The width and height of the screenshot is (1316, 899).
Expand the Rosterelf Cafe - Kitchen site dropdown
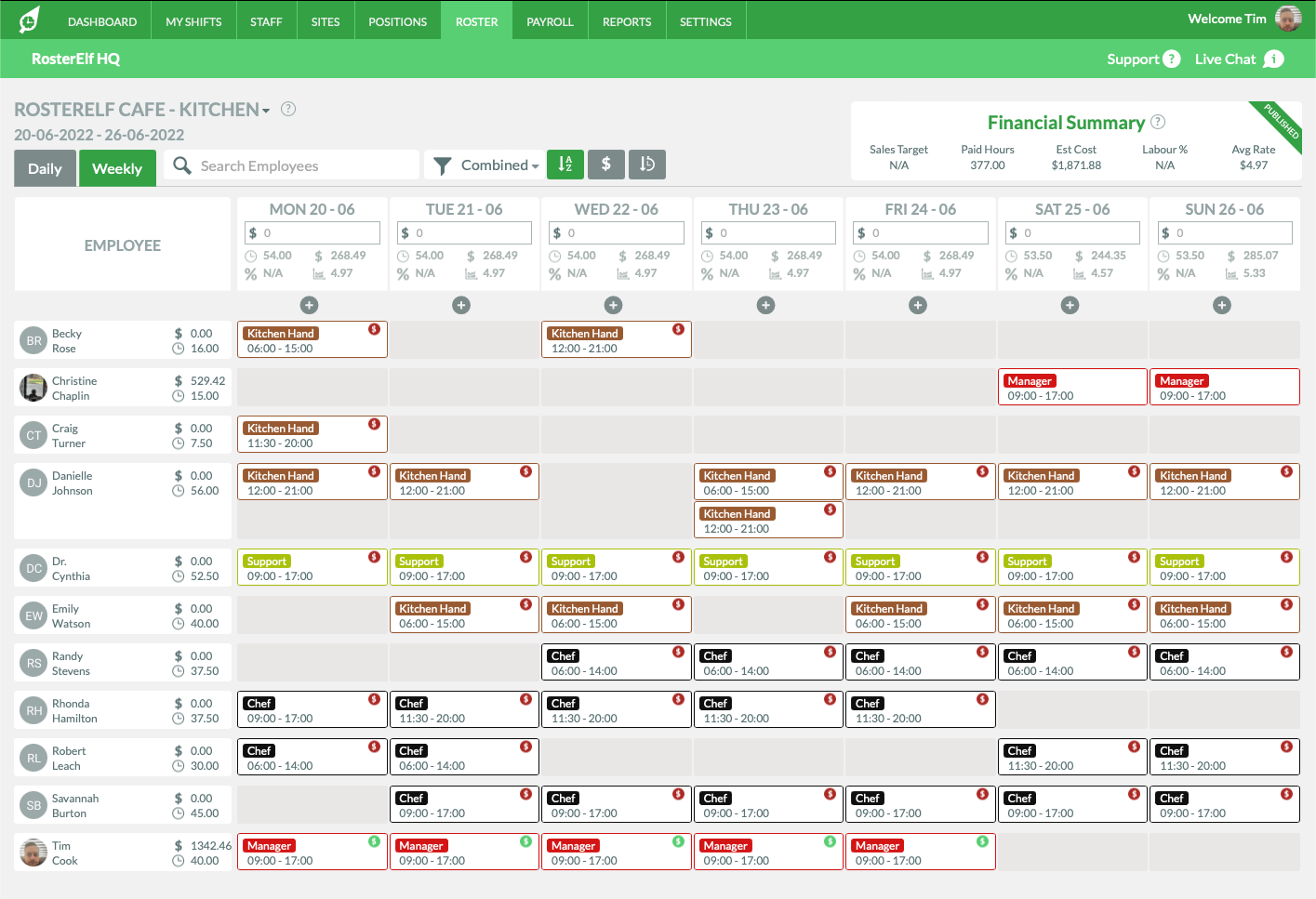[x=266, y=111]
